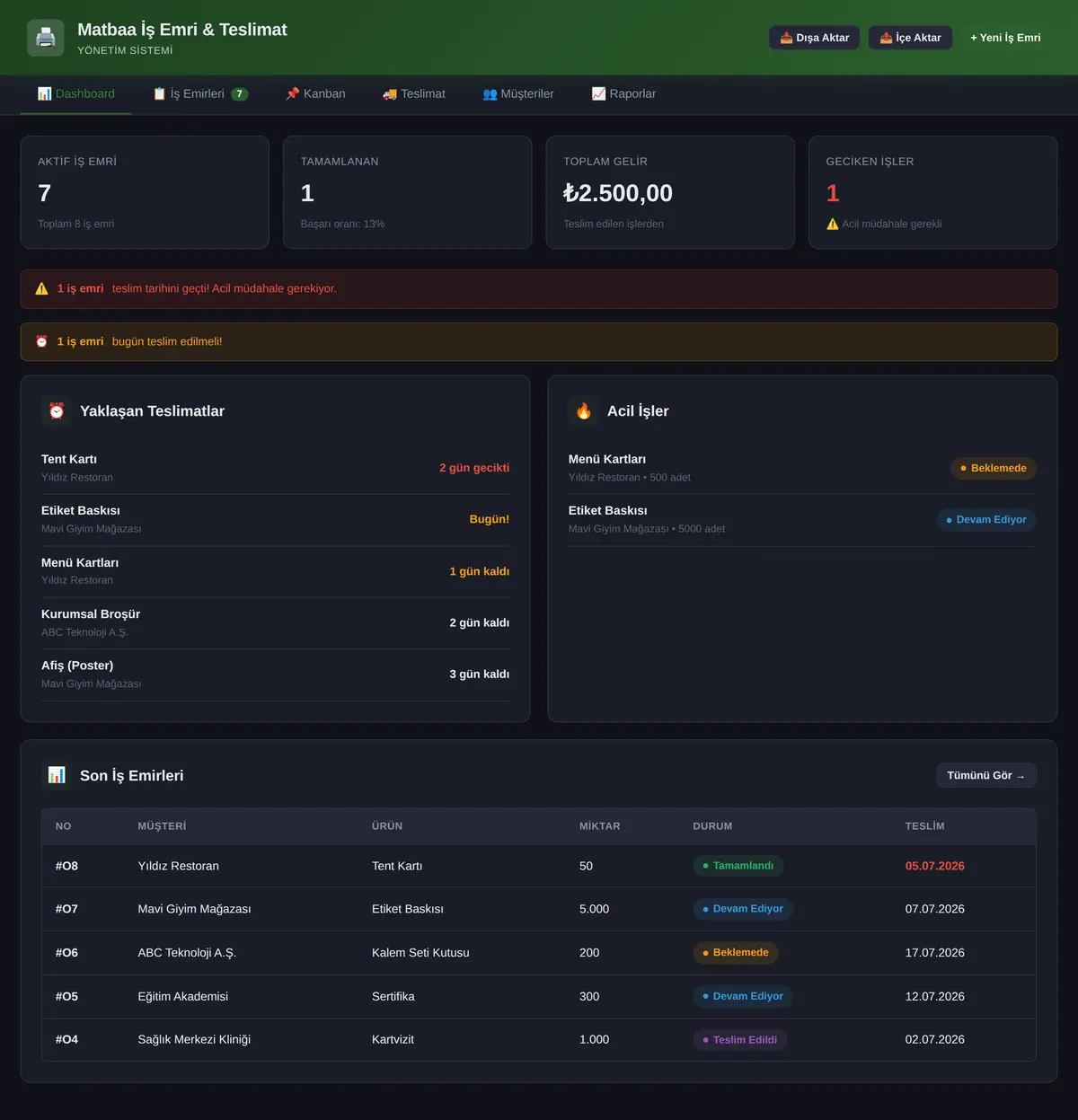Click the Tamamlanan stat card
The width and height of the screenshot is (1078, 1120).
pos(408,192)
